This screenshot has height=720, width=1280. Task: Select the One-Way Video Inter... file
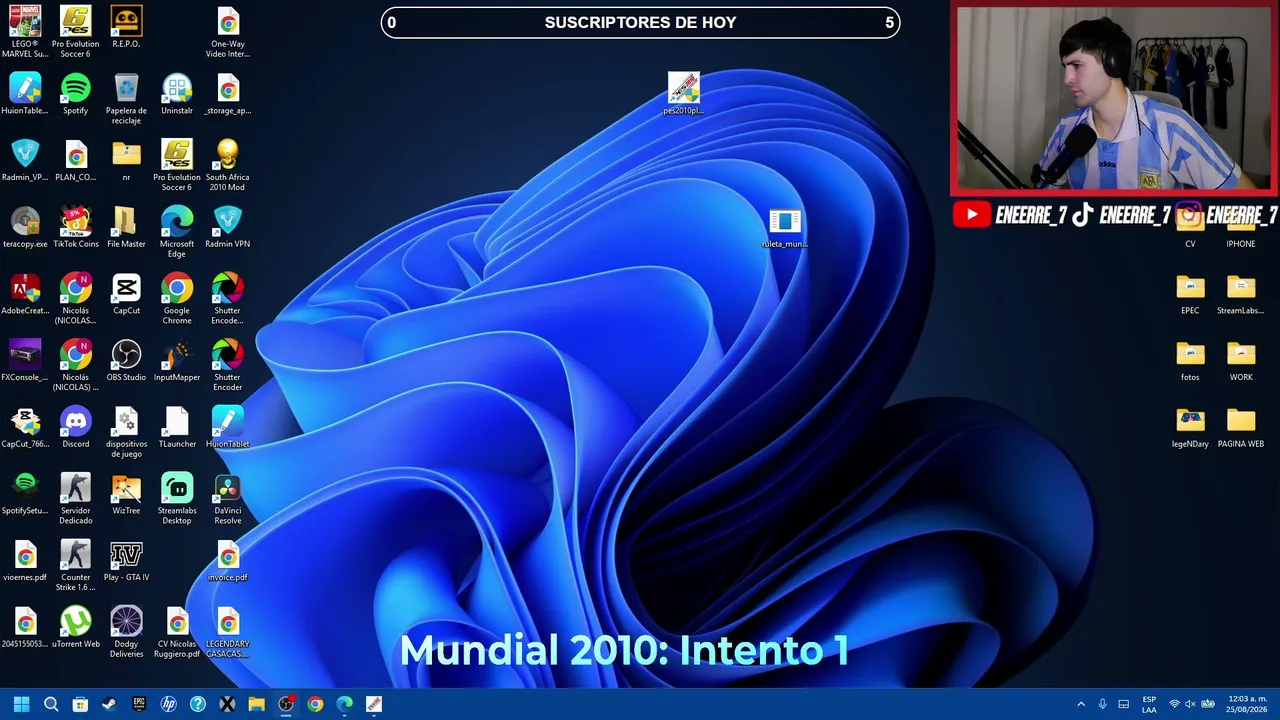227,32
